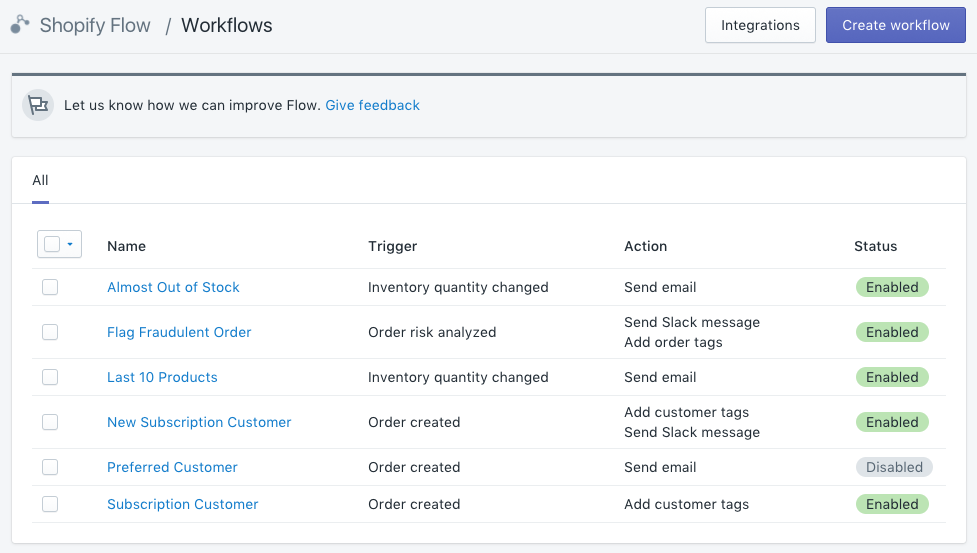Click the Shopify Flow logo icon
977x553 pixels.
(20, 24)
